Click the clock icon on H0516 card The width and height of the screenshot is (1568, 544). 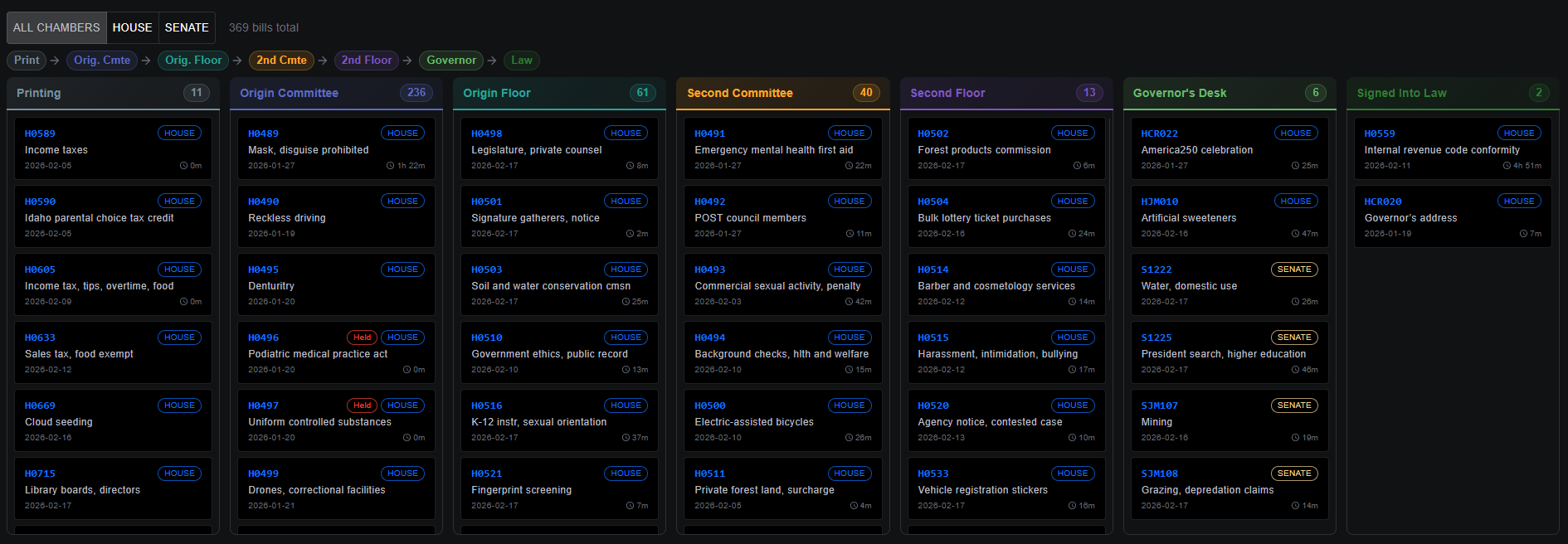pos(626,438)
